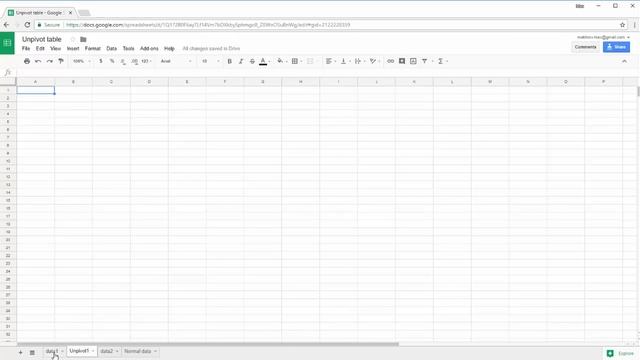Open the Add-ons menu
The width and height of the screenshot is (640, 360).
(149, 49)
